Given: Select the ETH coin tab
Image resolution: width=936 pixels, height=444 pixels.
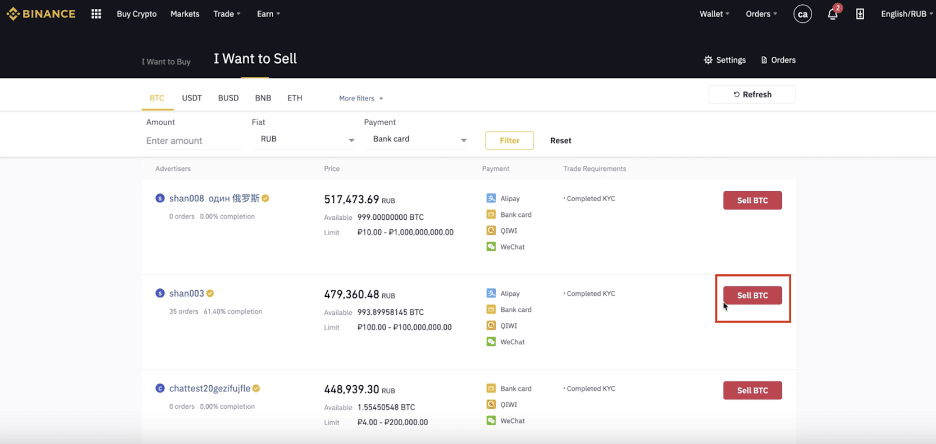Looking at the screenshot, I should point(295,98).
